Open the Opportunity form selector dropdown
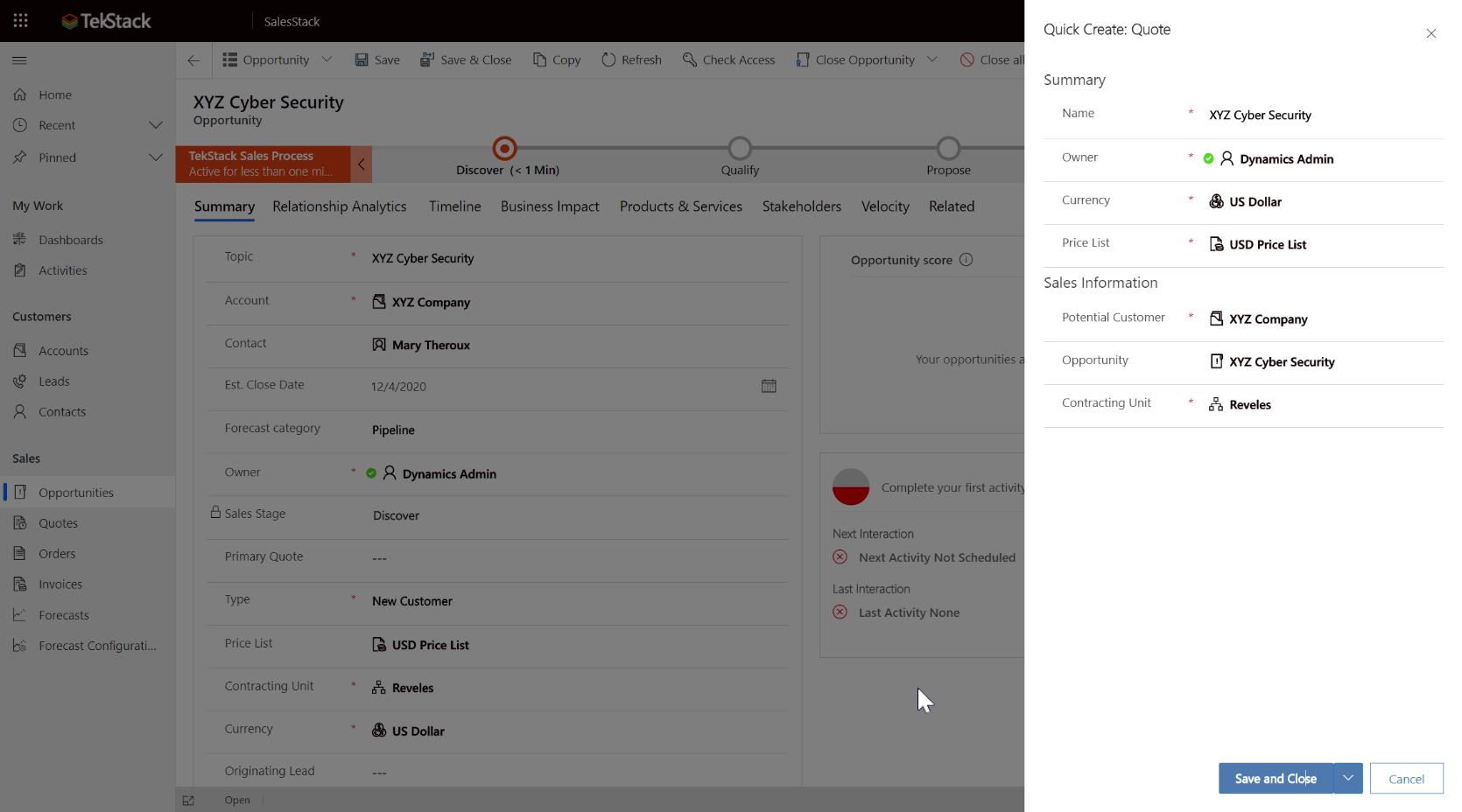The image size is (1462, 812). point(327,60)
